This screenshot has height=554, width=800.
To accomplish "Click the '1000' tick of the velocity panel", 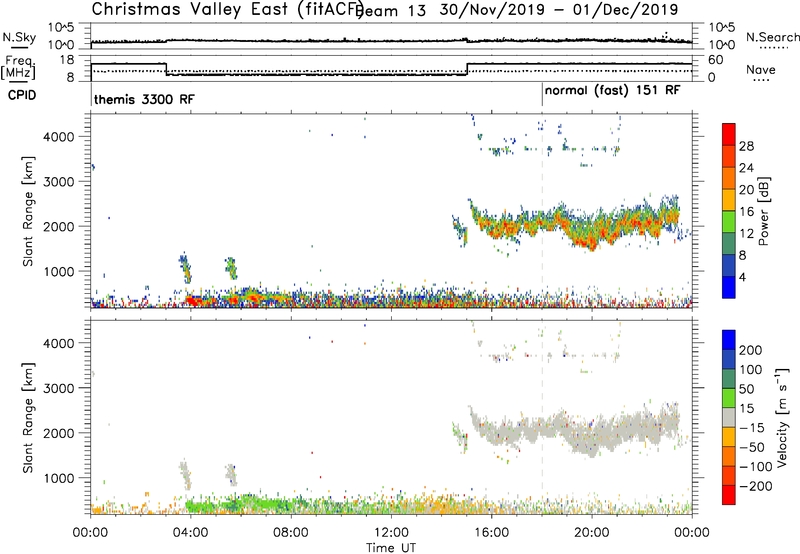I will pos(59,478).
